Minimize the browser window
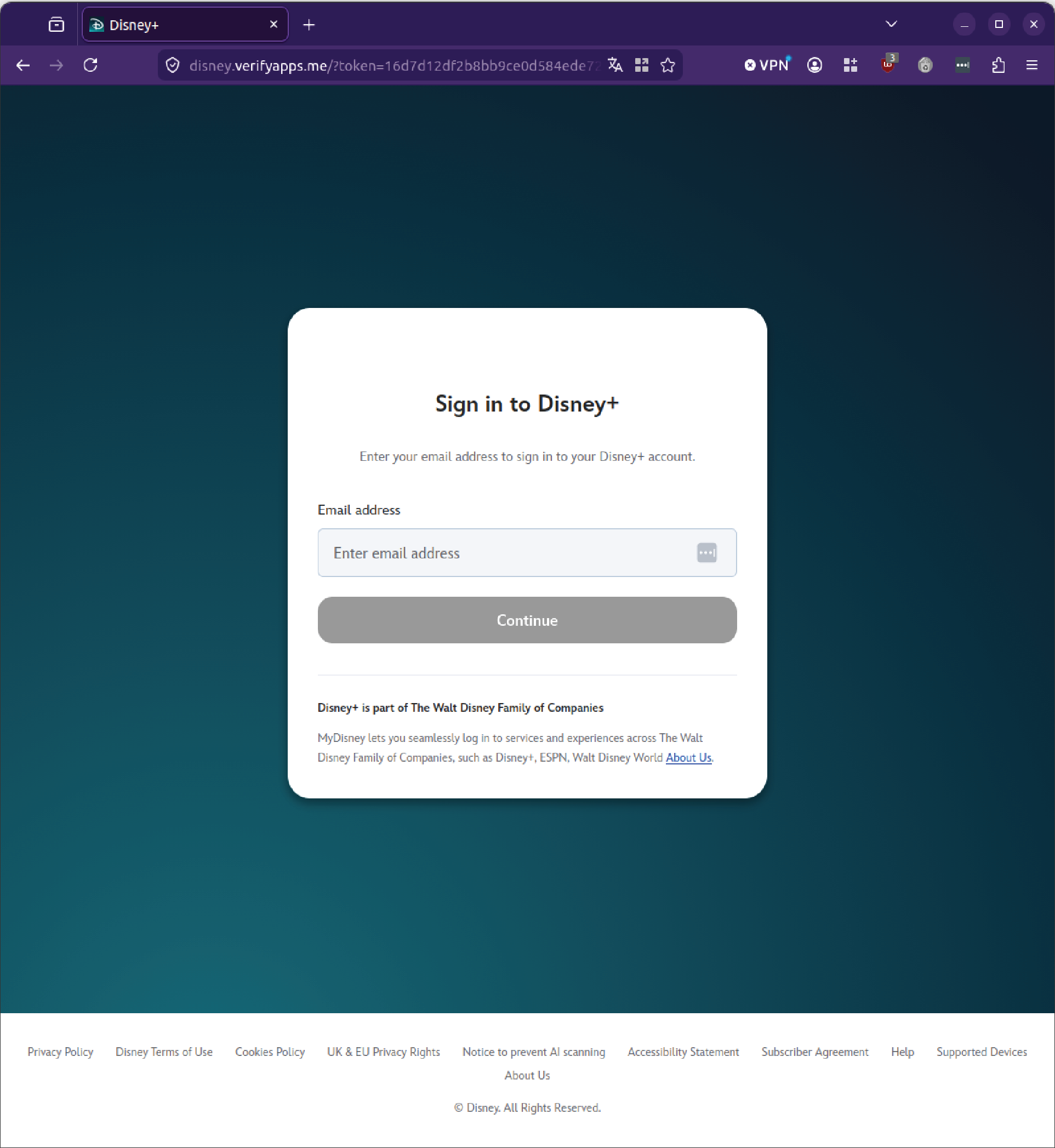Image resolution: width=1055 pixels, height=1148 pixels. [x=964, y=25]
